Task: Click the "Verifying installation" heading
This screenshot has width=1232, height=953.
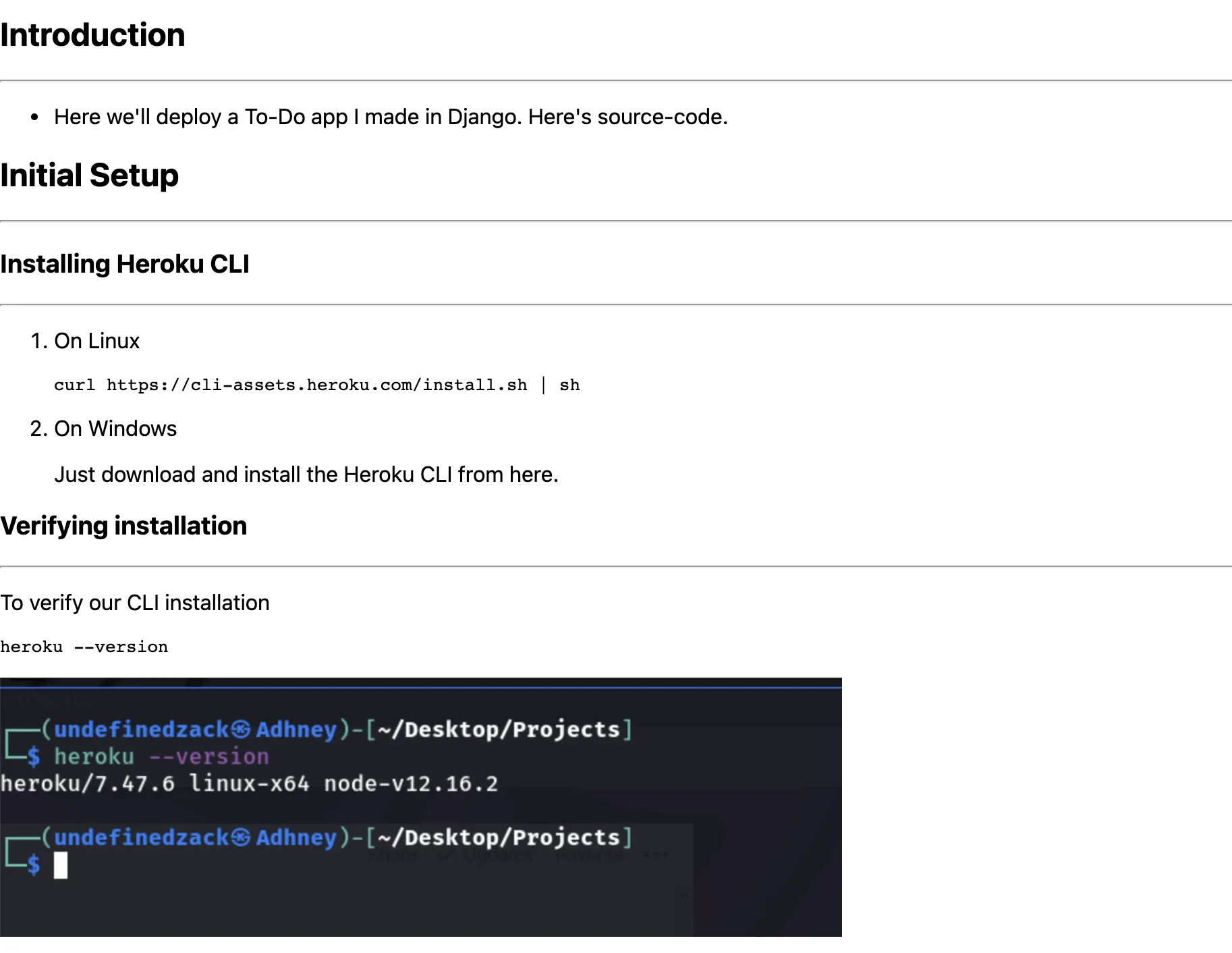Action: tap(123, 526)
